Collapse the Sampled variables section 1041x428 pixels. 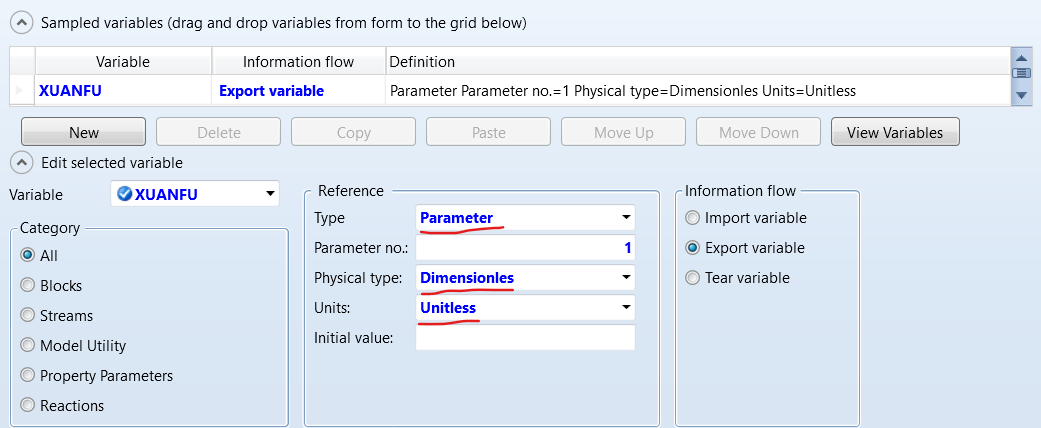[x=21, y=22]
